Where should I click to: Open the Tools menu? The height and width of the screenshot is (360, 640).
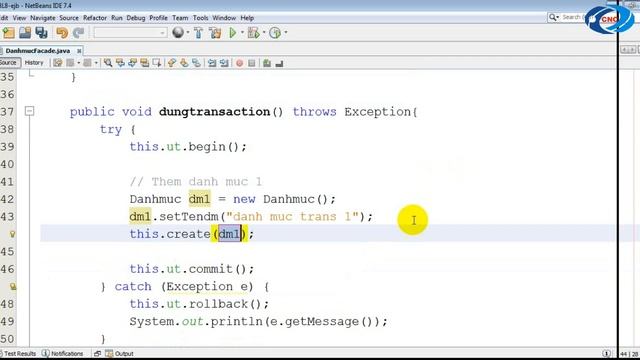200,18
